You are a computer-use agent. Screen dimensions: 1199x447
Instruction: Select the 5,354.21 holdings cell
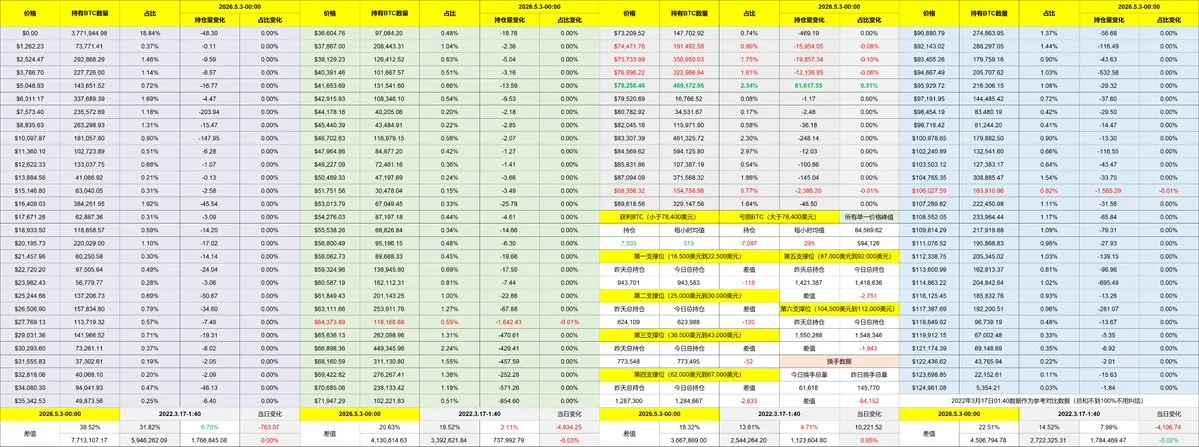point(989,387)
